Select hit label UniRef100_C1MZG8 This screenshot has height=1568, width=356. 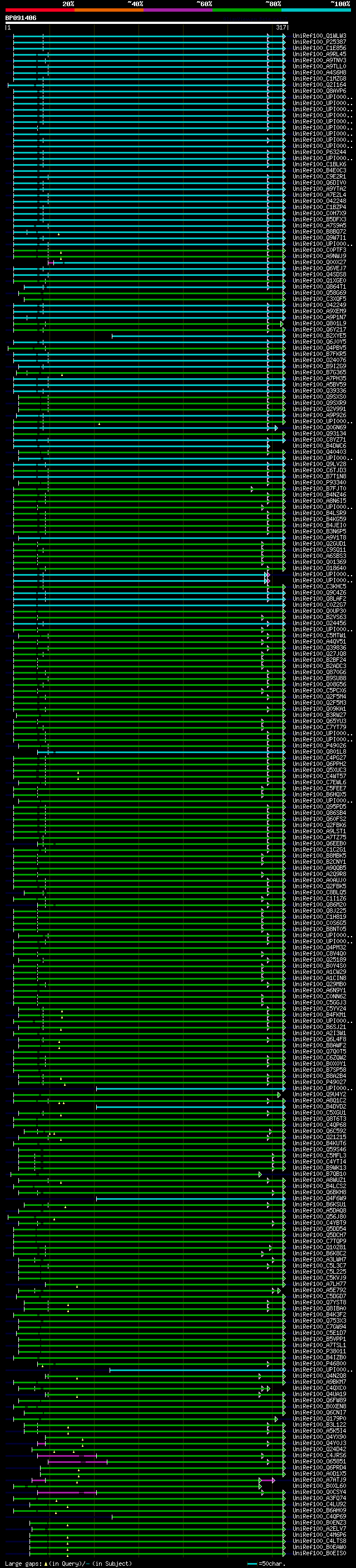(319, 78)
